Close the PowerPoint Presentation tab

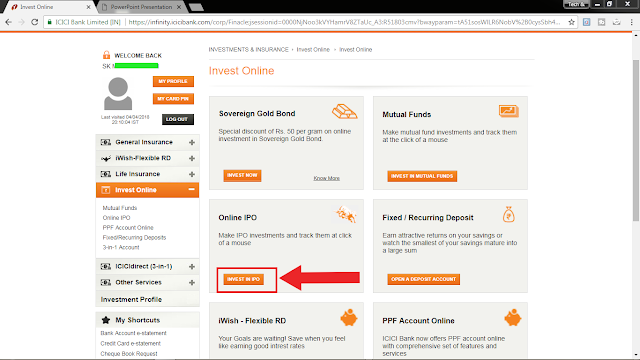(x=179, y=7)
